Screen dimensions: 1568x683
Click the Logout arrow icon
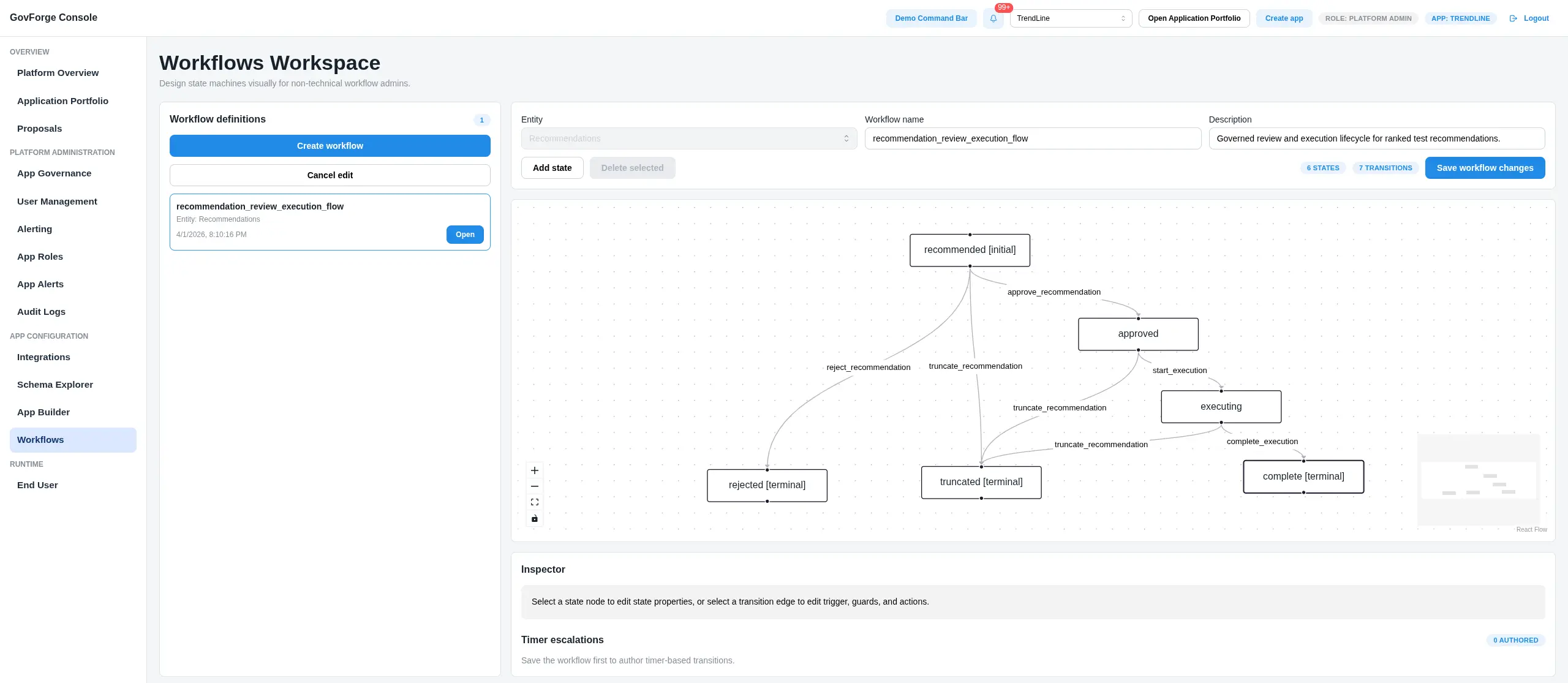point(1513,18)
